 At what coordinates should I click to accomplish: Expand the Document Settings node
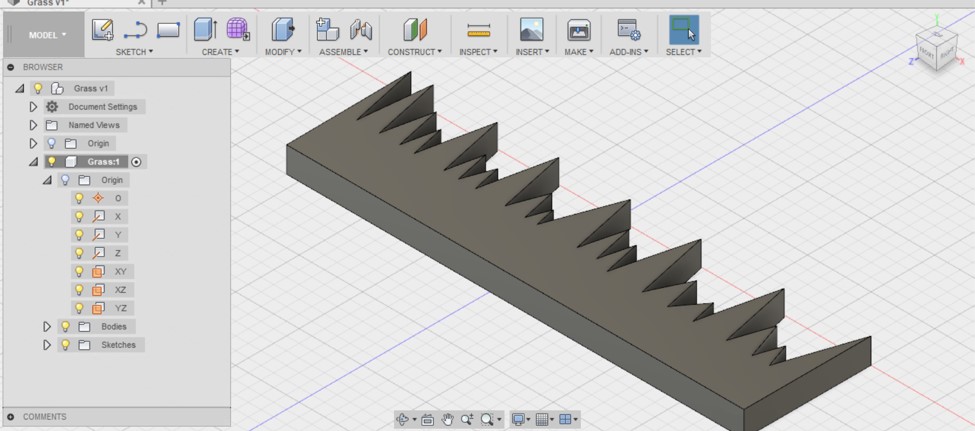(x=34, y=107)
